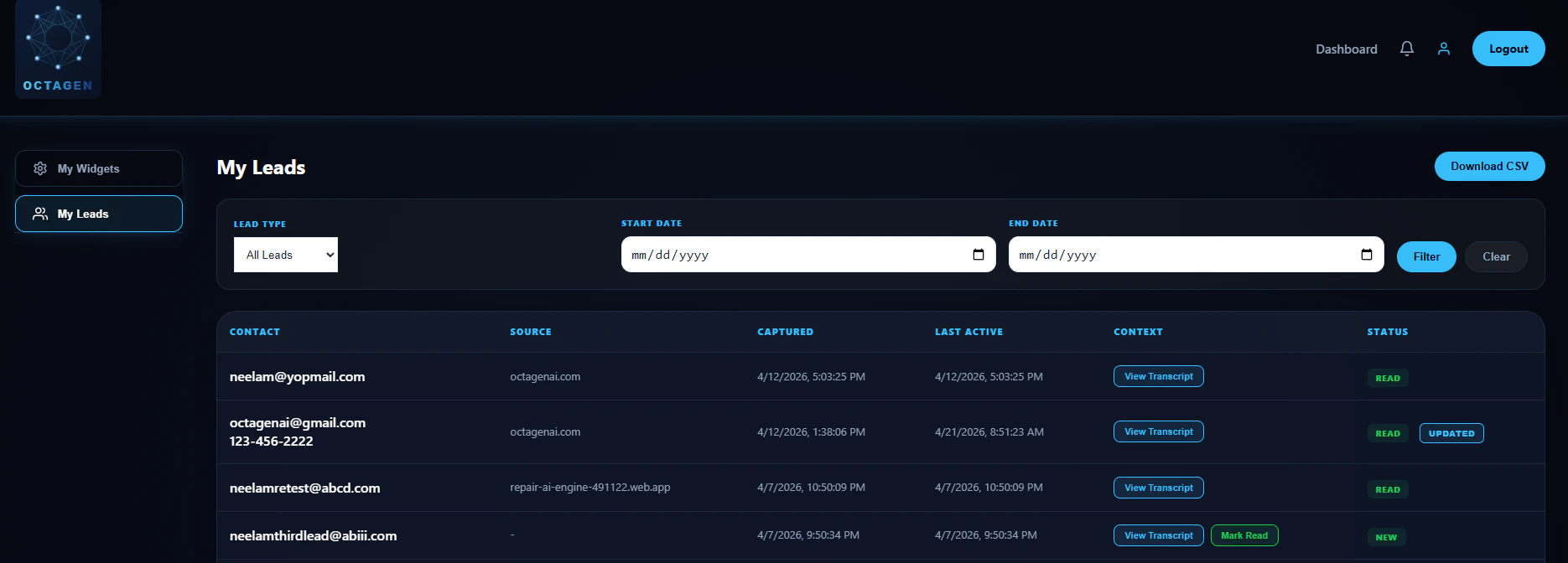This screenshot has height=563, width=1568.
Task: Click last active 4/21/2026, 8:51:23 AM
Action: coord(989,432)
